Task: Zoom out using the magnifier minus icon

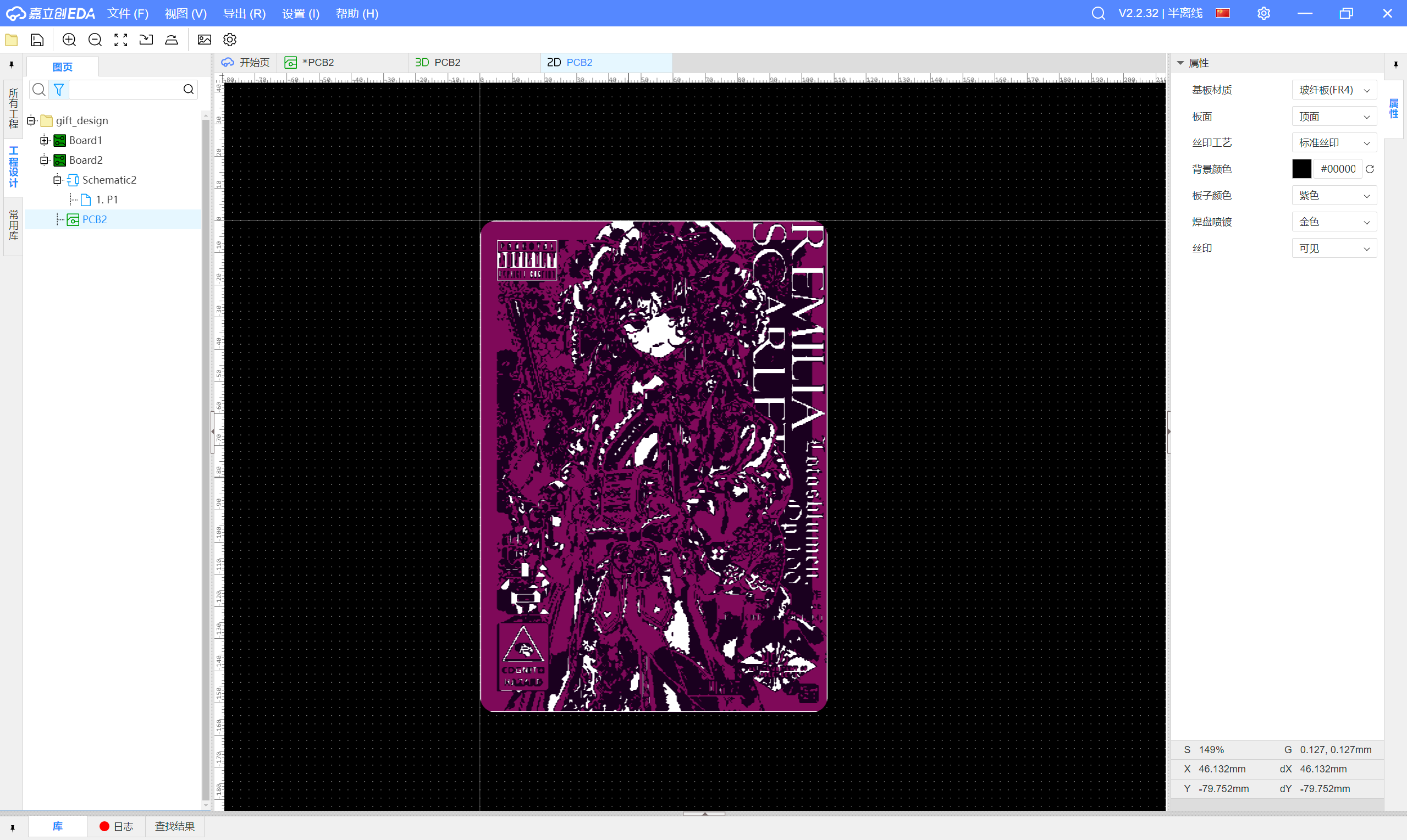Action: click(95, 40)
